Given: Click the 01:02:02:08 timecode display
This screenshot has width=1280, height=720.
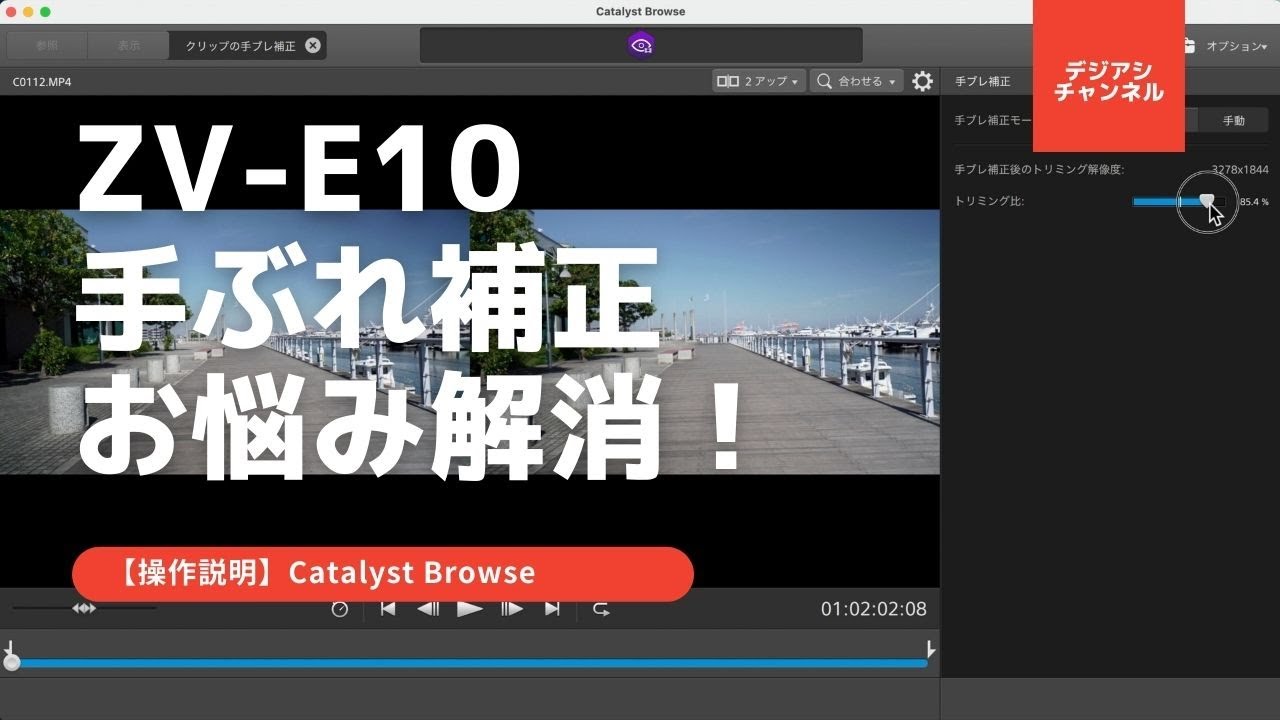Looking at the screenshot, I should [874, 609].
